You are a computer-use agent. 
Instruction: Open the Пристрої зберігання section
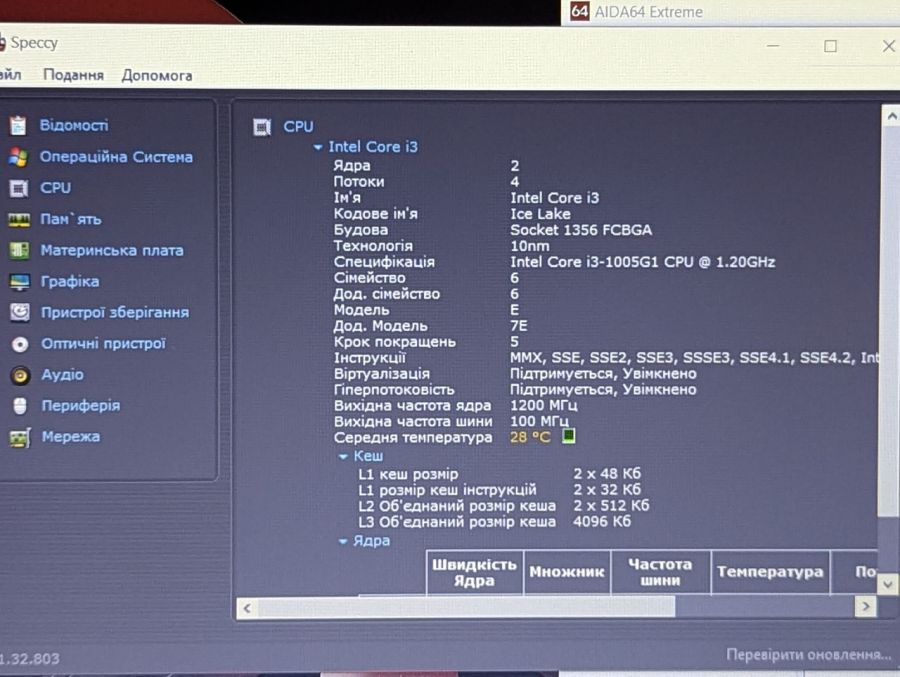click(x=115, y=312)
